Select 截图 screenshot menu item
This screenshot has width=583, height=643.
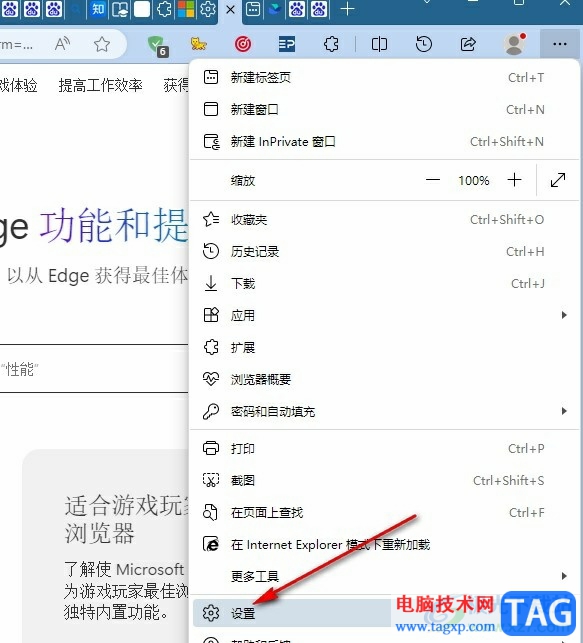click(x=384, y=480)
